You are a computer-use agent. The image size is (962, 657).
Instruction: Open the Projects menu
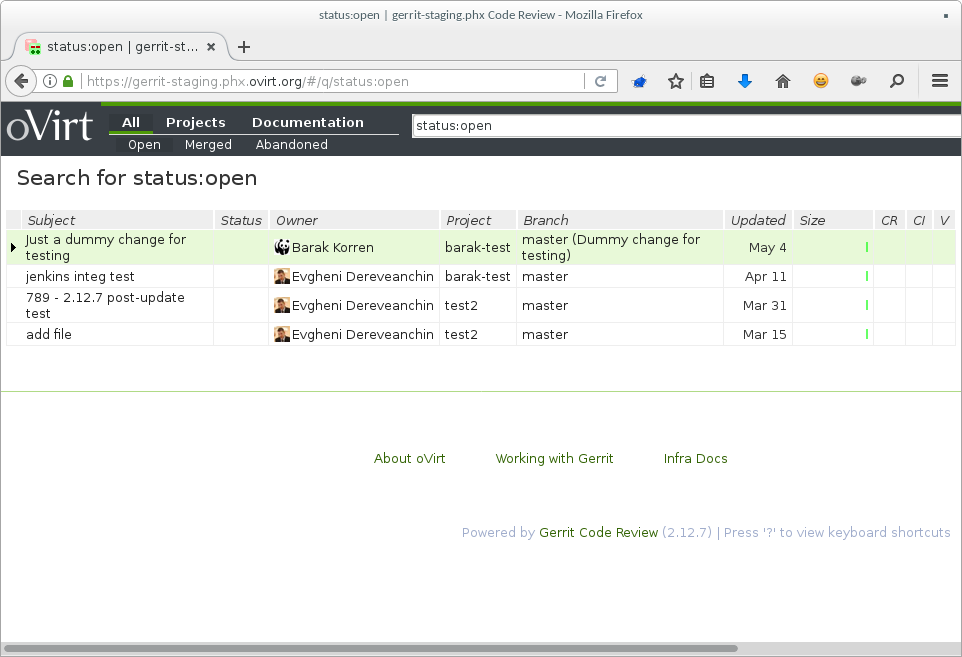click(195, 122)
